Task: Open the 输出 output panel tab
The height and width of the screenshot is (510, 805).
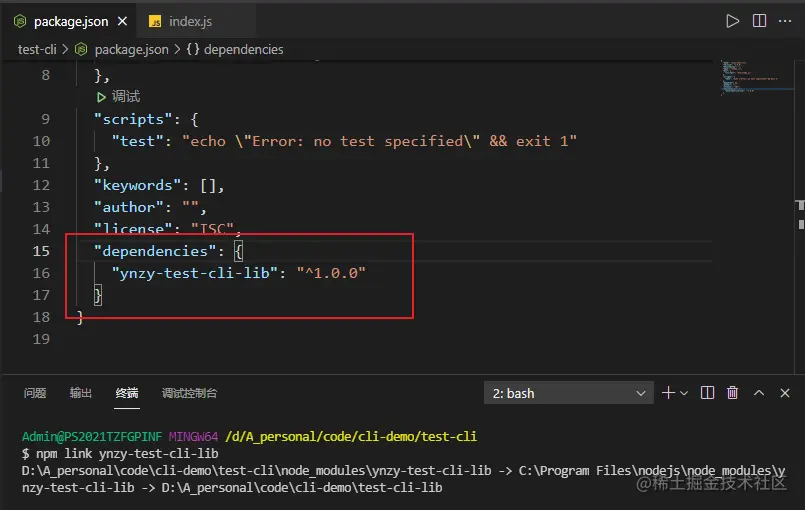Action: (x=81, y=393)
